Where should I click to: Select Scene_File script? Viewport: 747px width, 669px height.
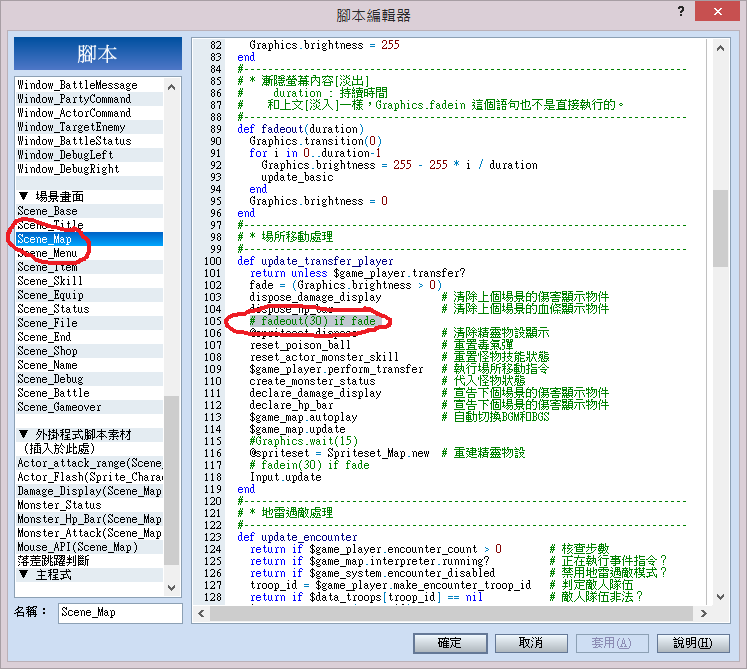[90, 323]
